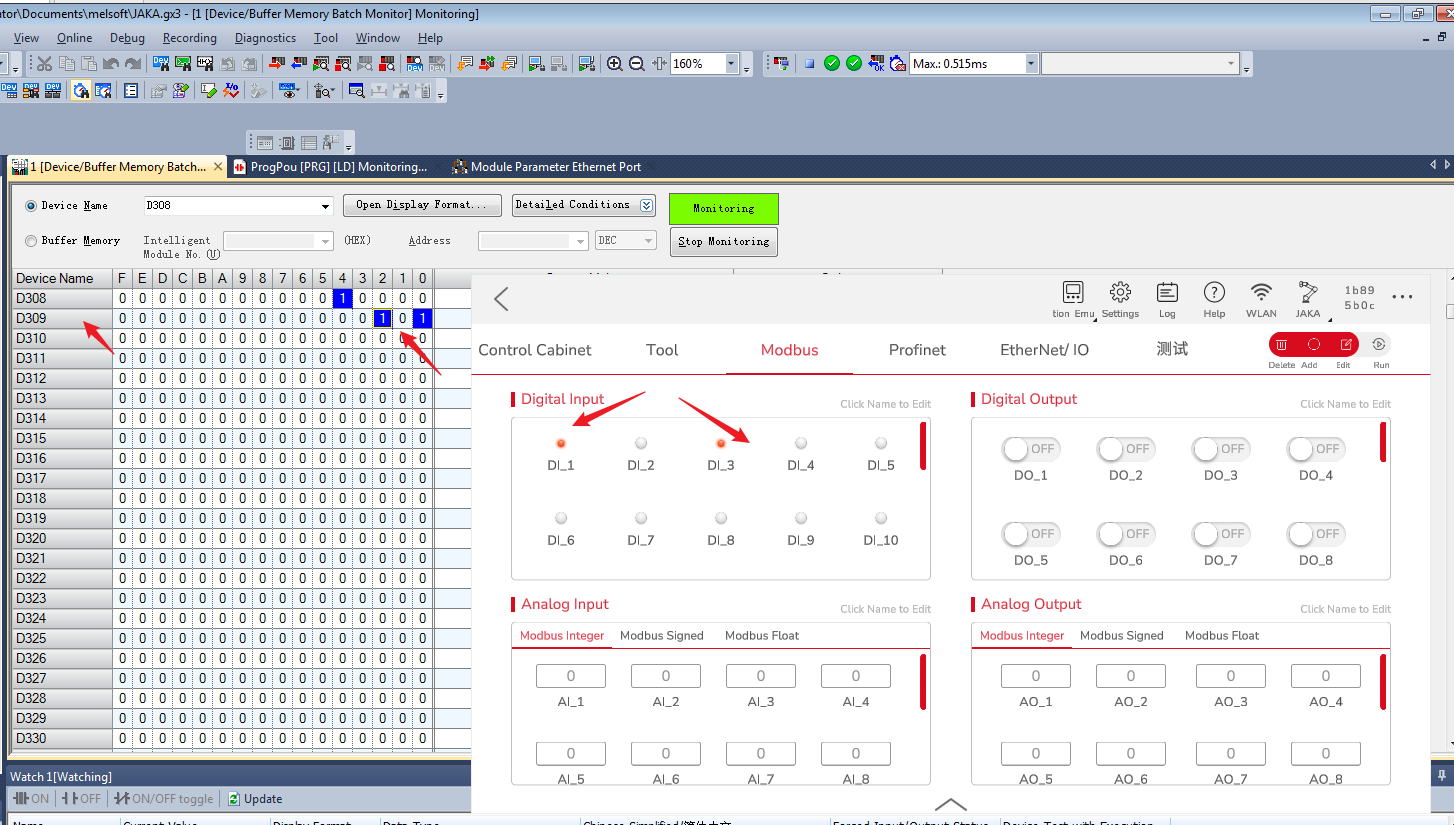The height and width of the screenshot is (825, 1454).
Task: Open the WLAN wifi icon
Action: click(1262, 293)
